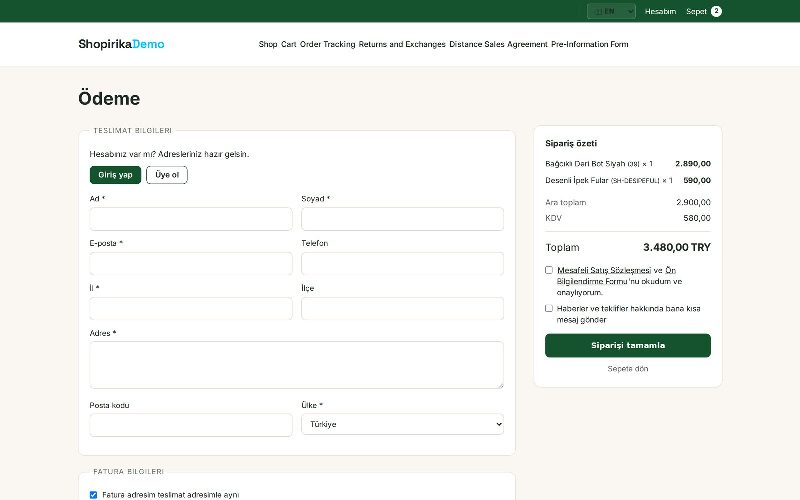Focus the İl input field
This screenshot has width=800, height=500.
[x=191, y=309]
